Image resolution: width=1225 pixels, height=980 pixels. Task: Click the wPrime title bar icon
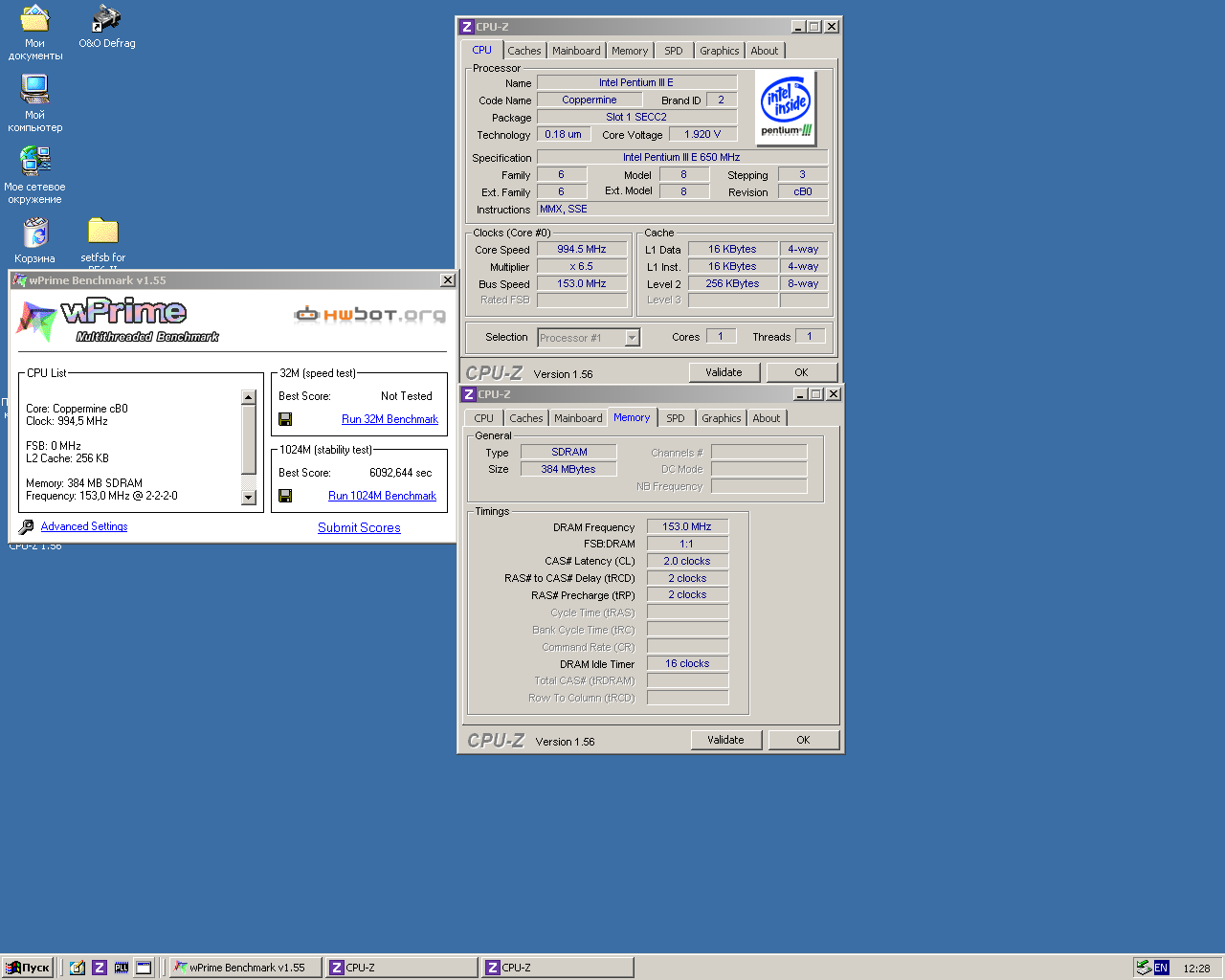coord(19,280)
